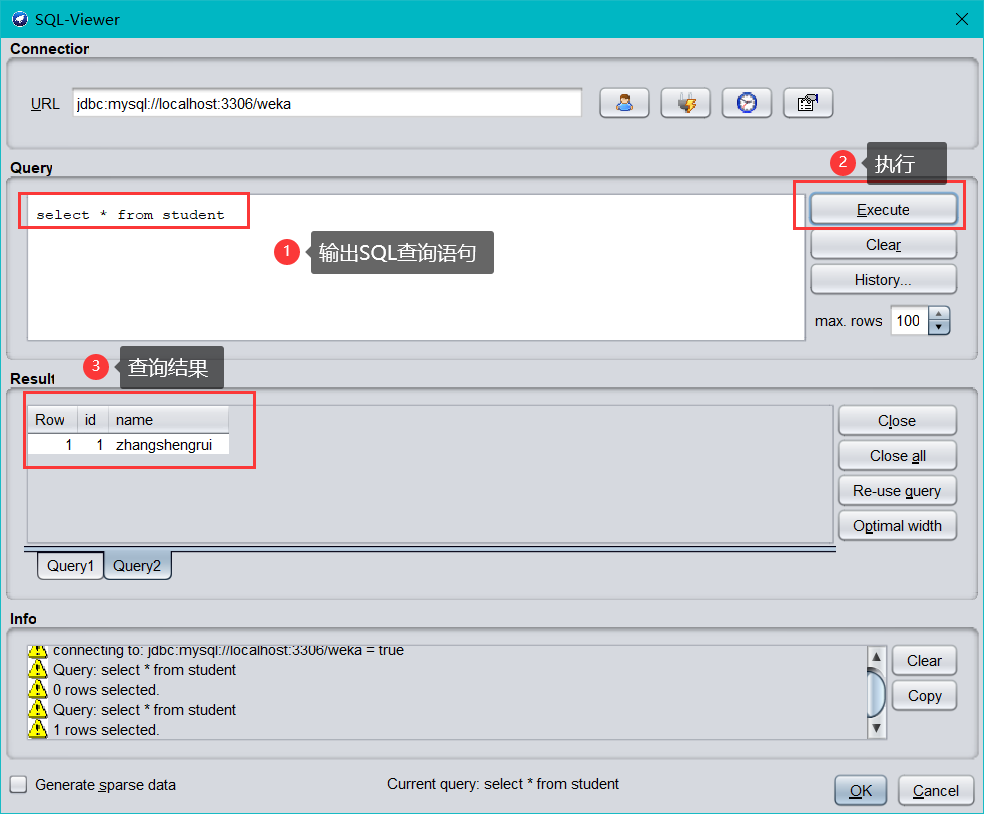Increase max. rows with up arrow
This screenshot has height=814, width=984.
939,314
